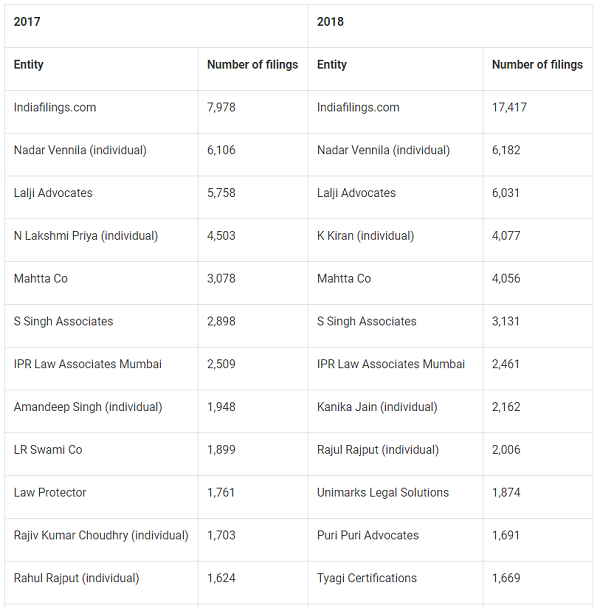This screenshot has height=608, width=600.
Task: Click the Kanika Jain (individual) entry
Action: point(378,407)
